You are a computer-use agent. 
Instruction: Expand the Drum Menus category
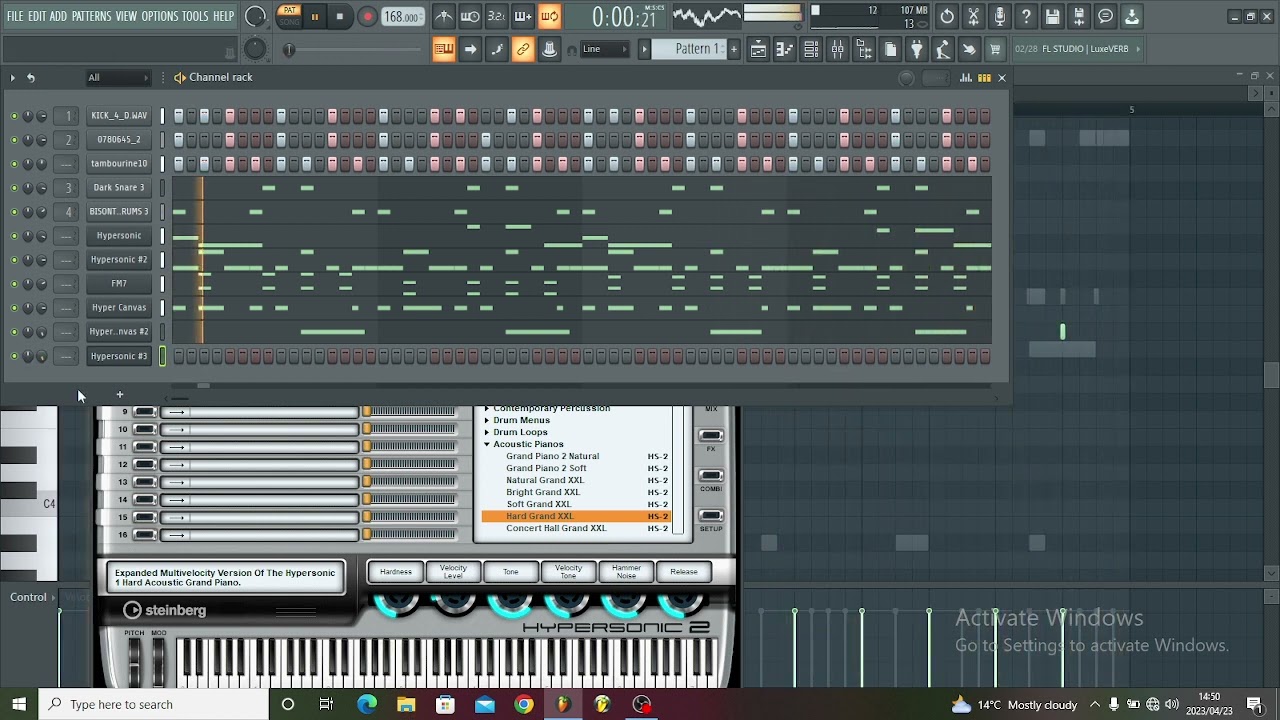click(x=487, y=420)
